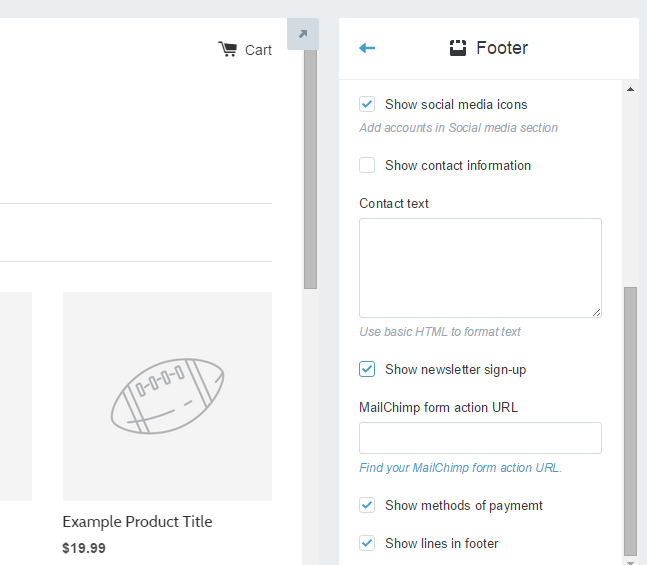Toggle Show social media icons checkbox
Viewport: 647px width, 565px height.
pos(367,104)
